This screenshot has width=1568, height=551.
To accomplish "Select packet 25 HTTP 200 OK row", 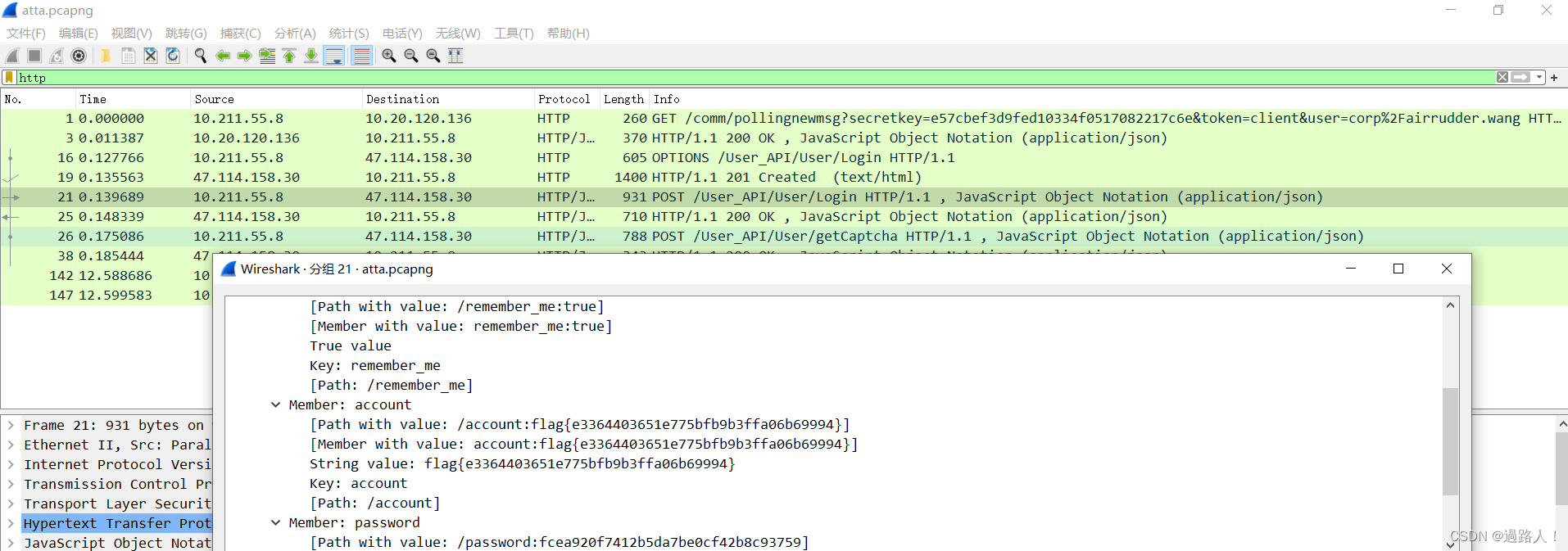I will point(784,216).
